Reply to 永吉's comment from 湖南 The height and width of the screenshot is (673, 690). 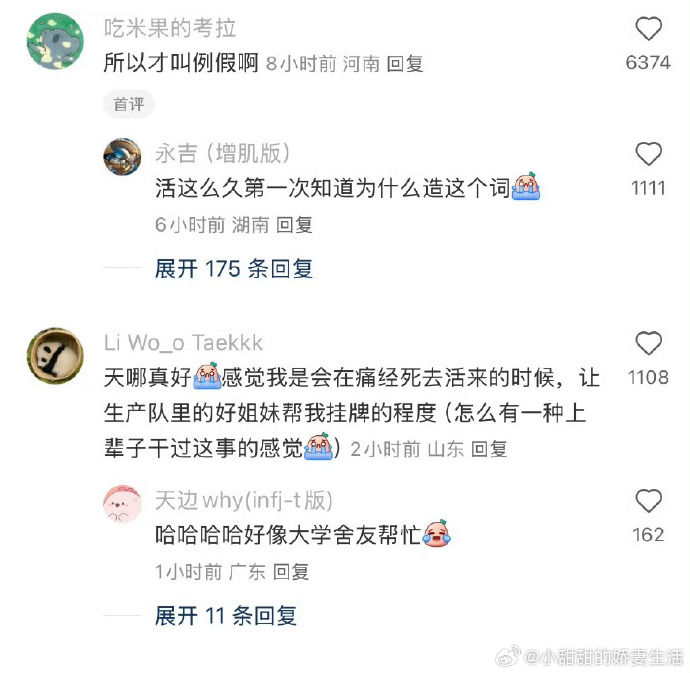point(294,225)
